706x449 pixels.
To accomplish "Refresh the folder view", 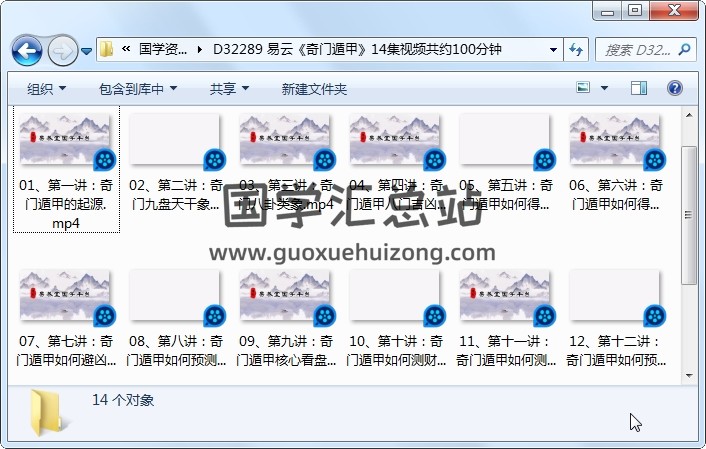I will pyautogui.click(x=576, y=49).
